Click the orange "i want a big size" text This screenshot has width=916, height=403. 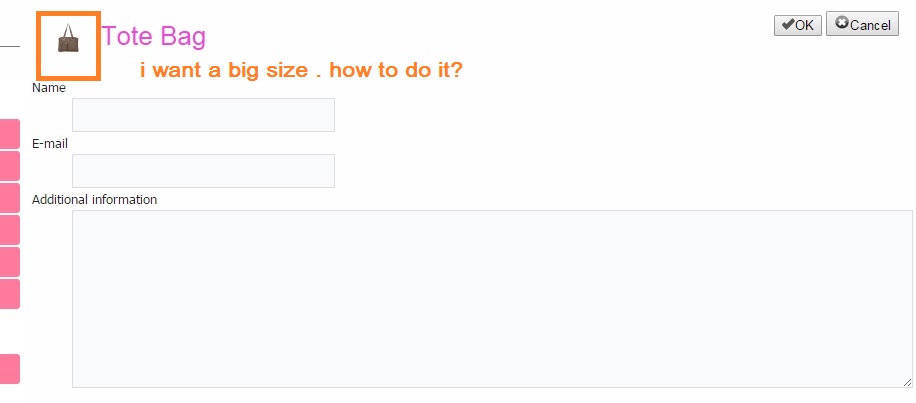[300, 71]
